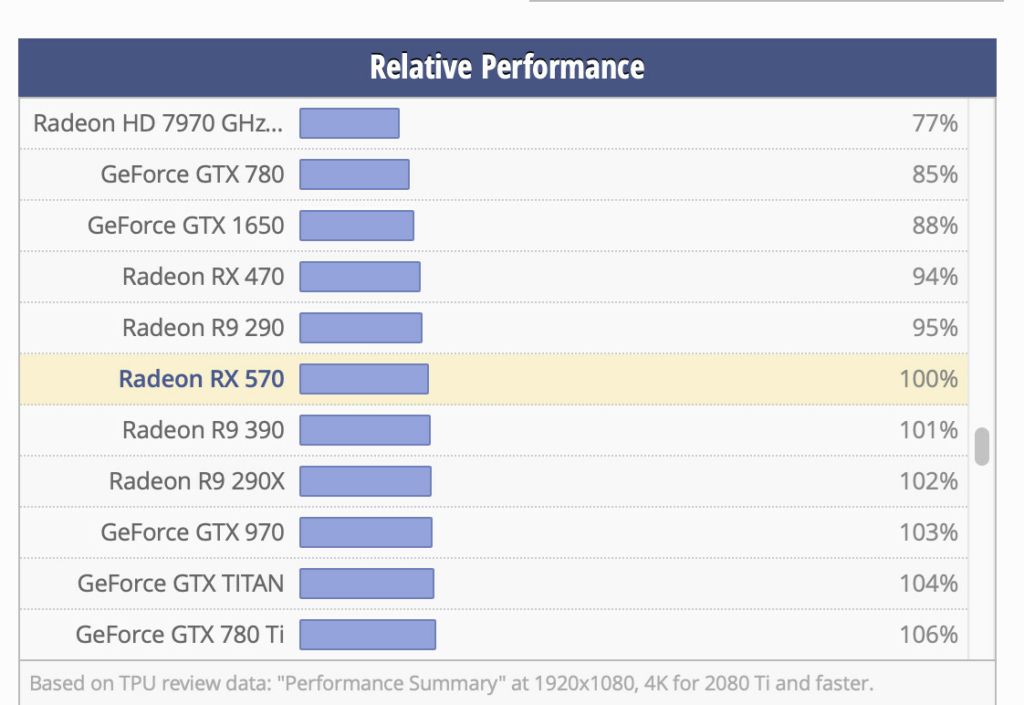
Task: Click the Relative Performance header
Action: pyautogui.click(x=507, y=67)
